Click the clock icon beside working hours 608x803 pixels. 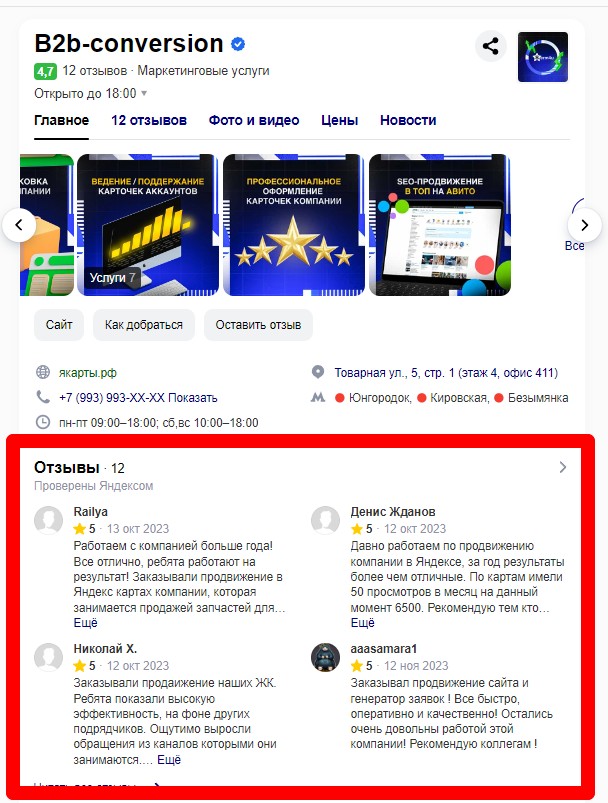coord(43,422)
